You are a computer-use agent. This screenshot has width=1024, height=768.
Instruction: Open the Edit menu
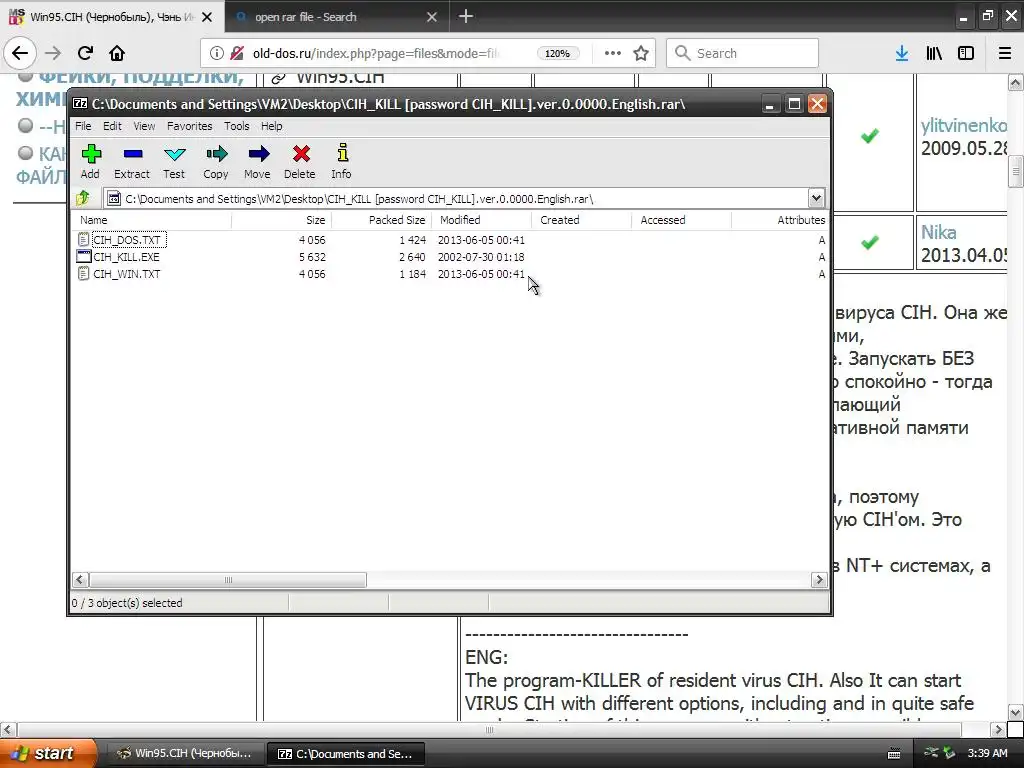[x=112, y=126]
